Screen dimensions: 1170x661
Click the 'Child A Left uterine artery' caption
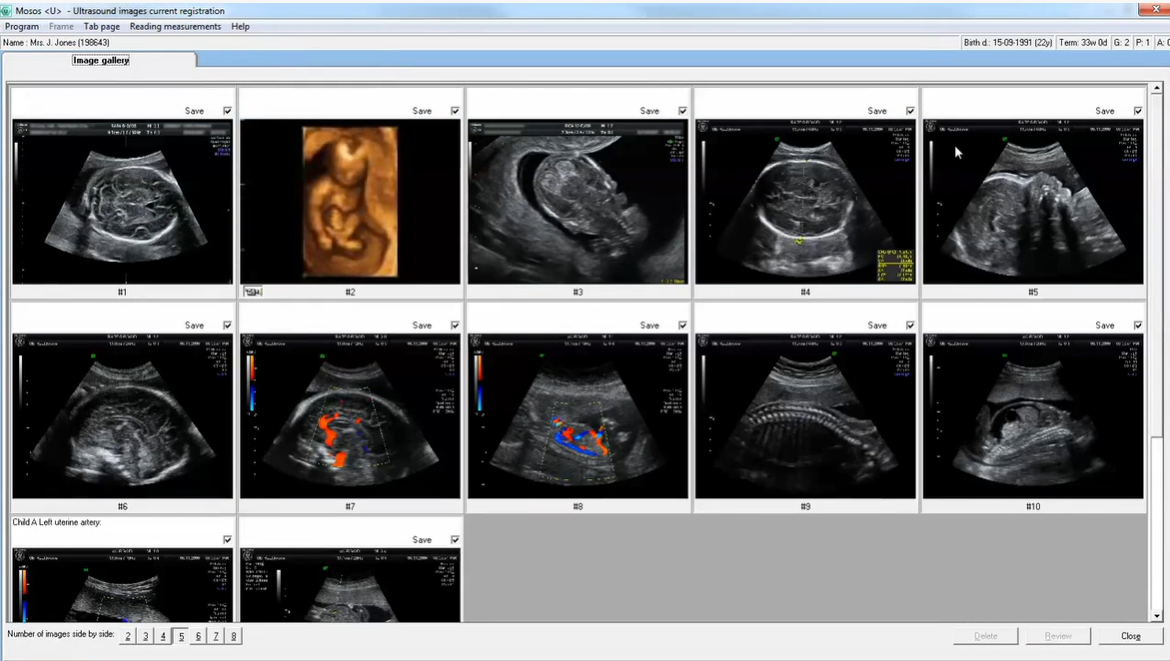57,522
